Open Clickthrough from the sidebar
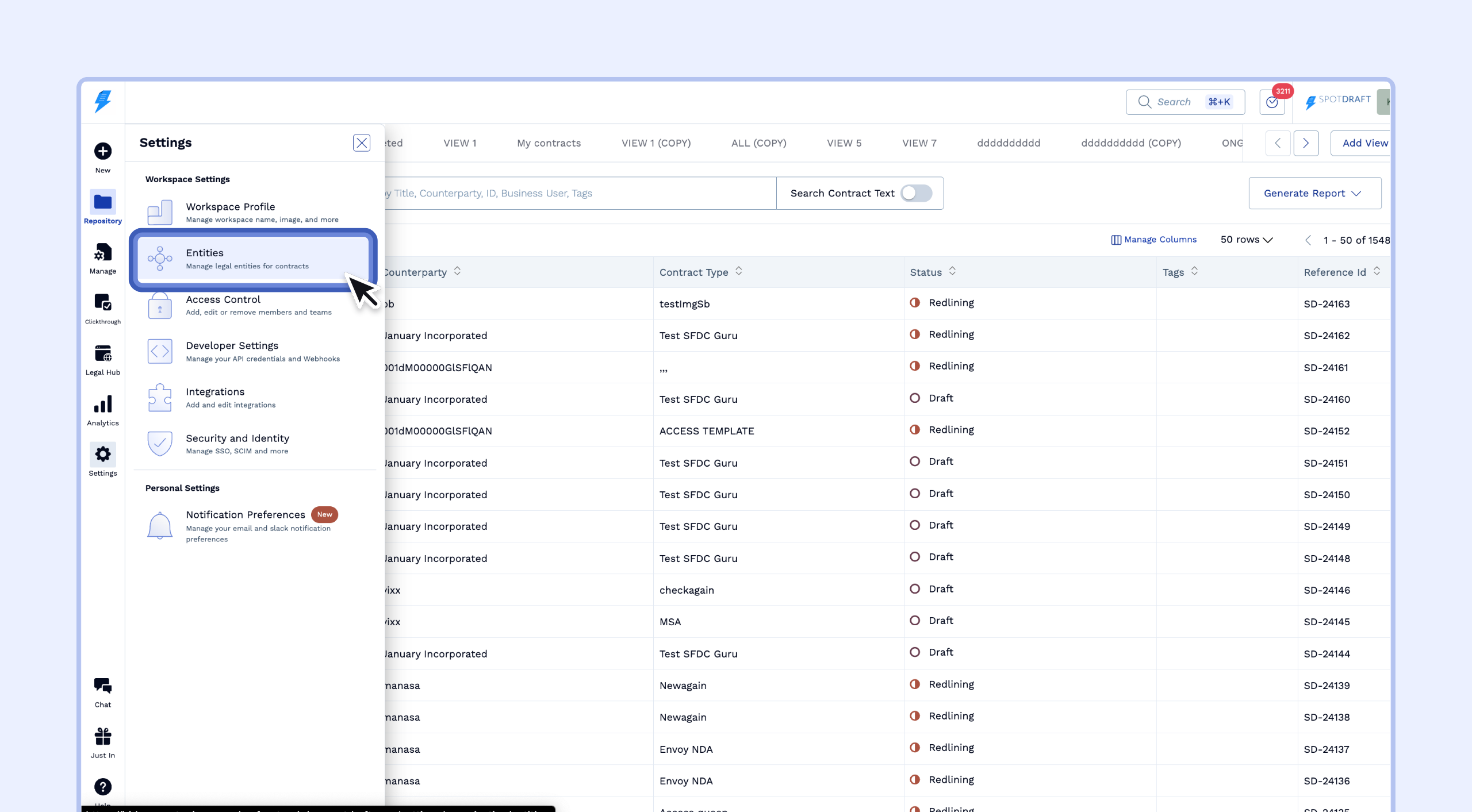This screenshot has width=1472, height=812. (x=103, y=303)
